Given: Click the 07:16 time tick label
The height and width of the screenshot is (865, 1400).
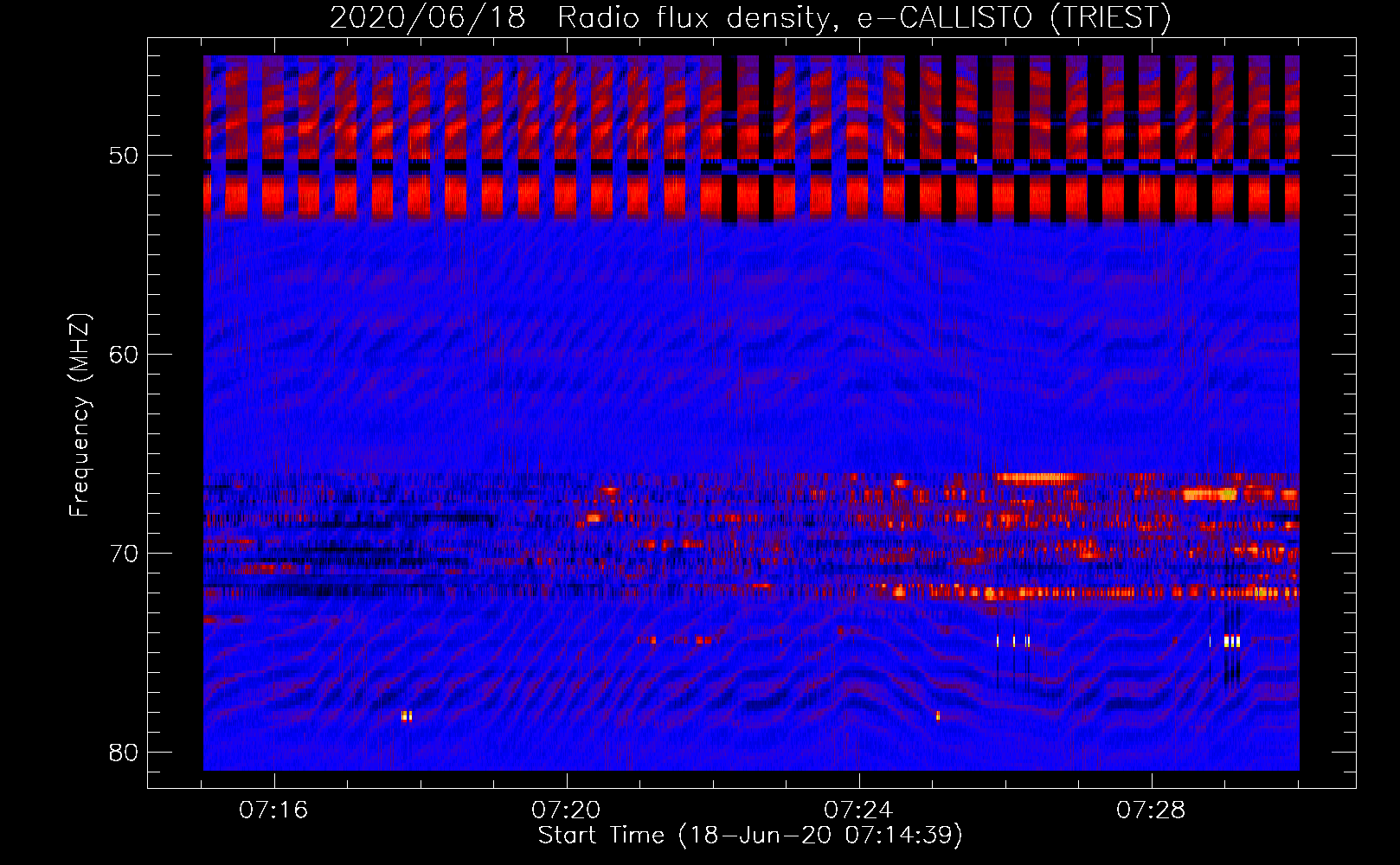Looking at the screenshot, I should tap(274, 811).
